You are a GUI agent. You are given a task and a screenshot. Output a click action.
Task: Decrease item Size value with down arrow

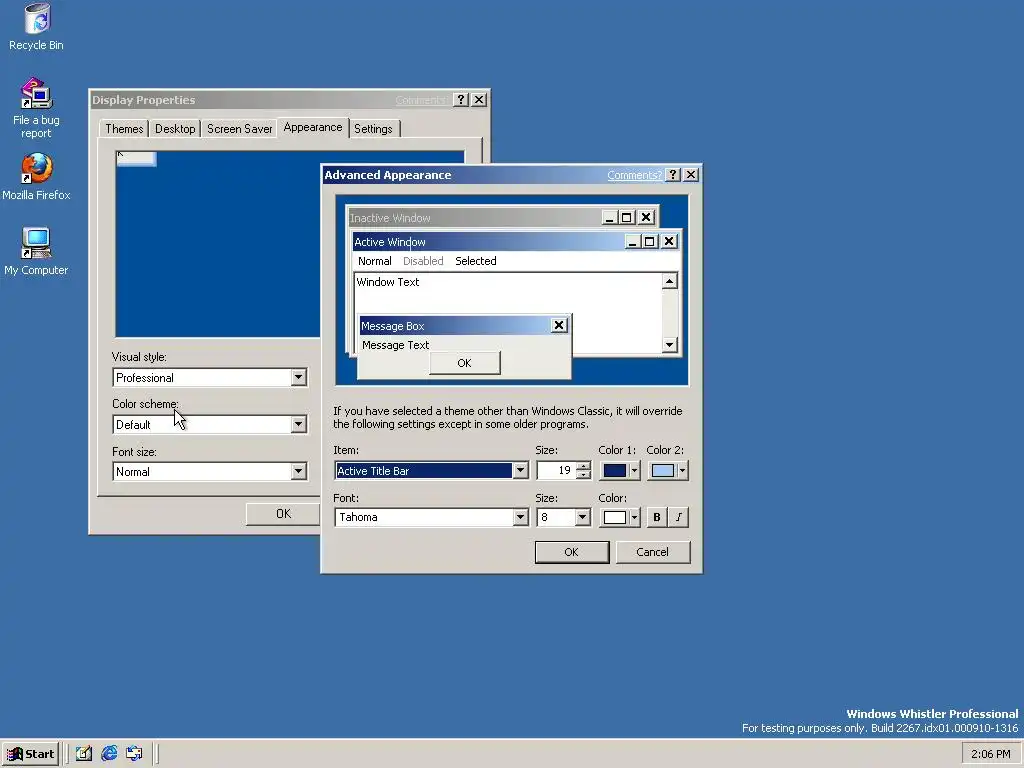pyautogui.click(x=584, y=475)
